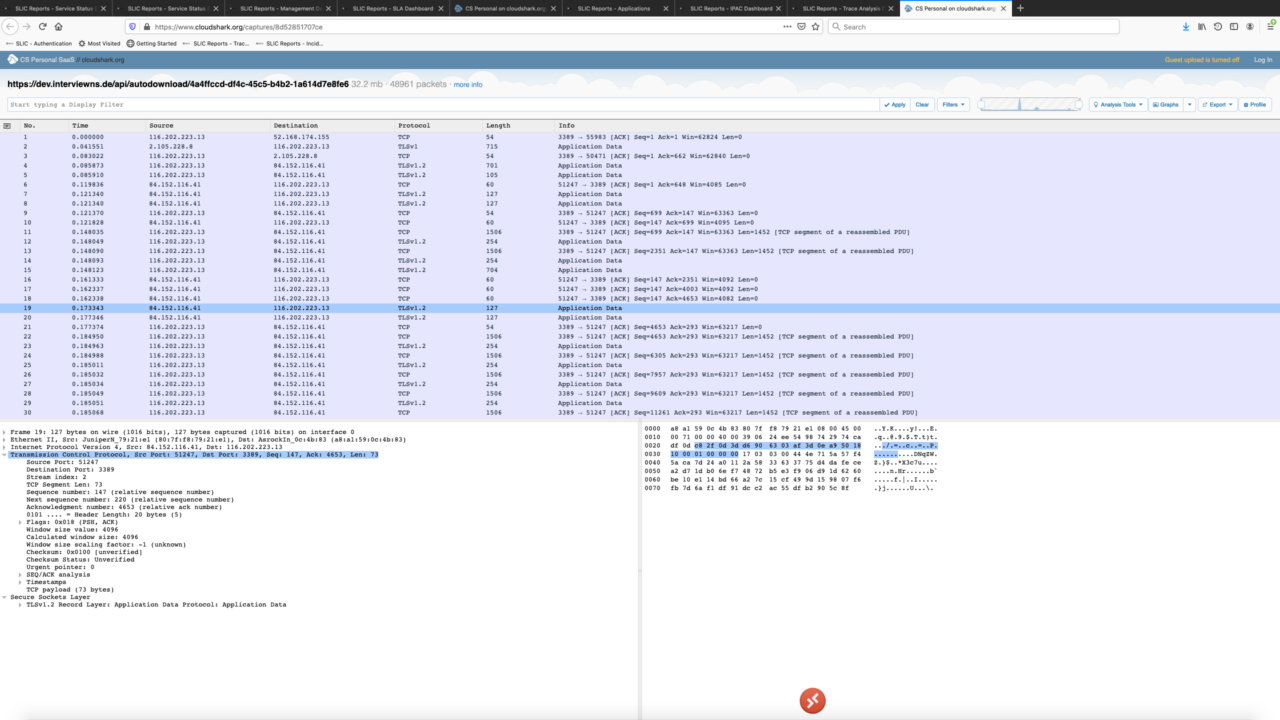Open the Firefox account avatar icon
Viewport: 1280px width, 720px height.
[1250, 26]
